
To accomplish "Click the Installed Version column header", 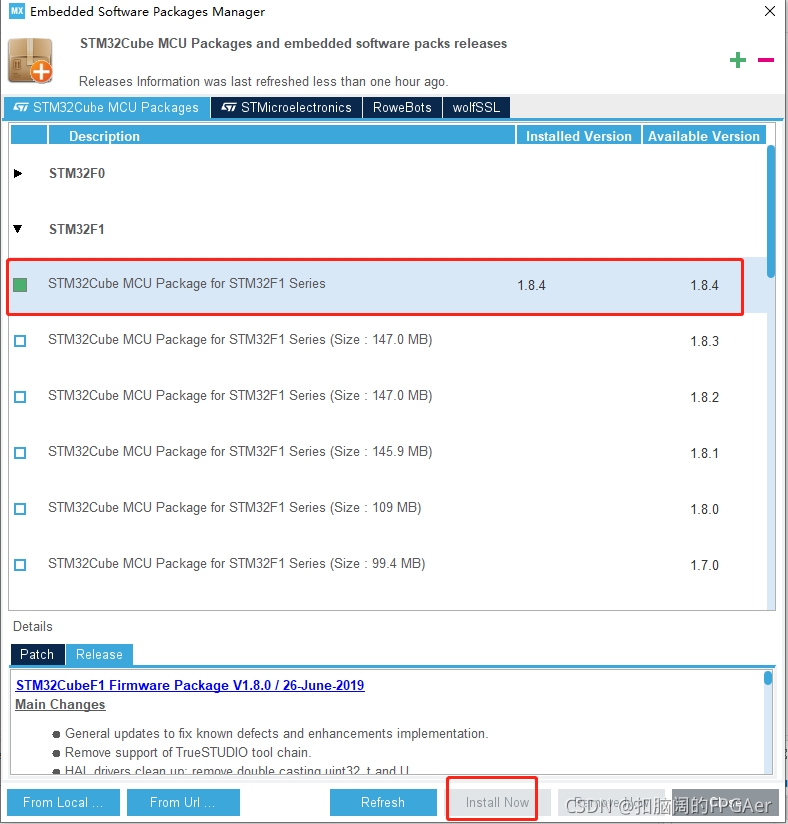I will 579,136.
